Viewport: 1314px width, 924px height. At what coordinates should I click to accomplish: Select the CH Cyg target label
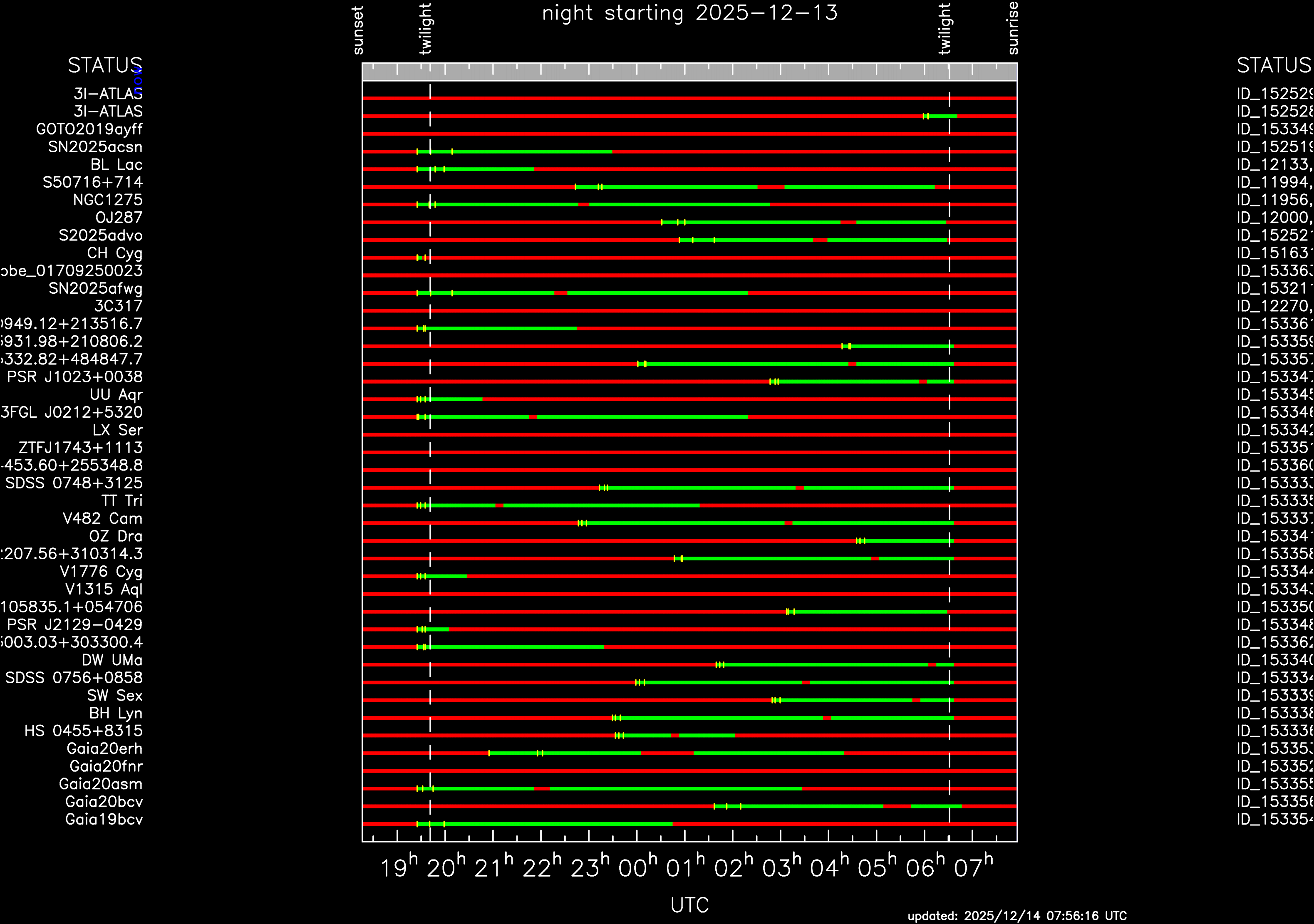(x=114, y=253)
